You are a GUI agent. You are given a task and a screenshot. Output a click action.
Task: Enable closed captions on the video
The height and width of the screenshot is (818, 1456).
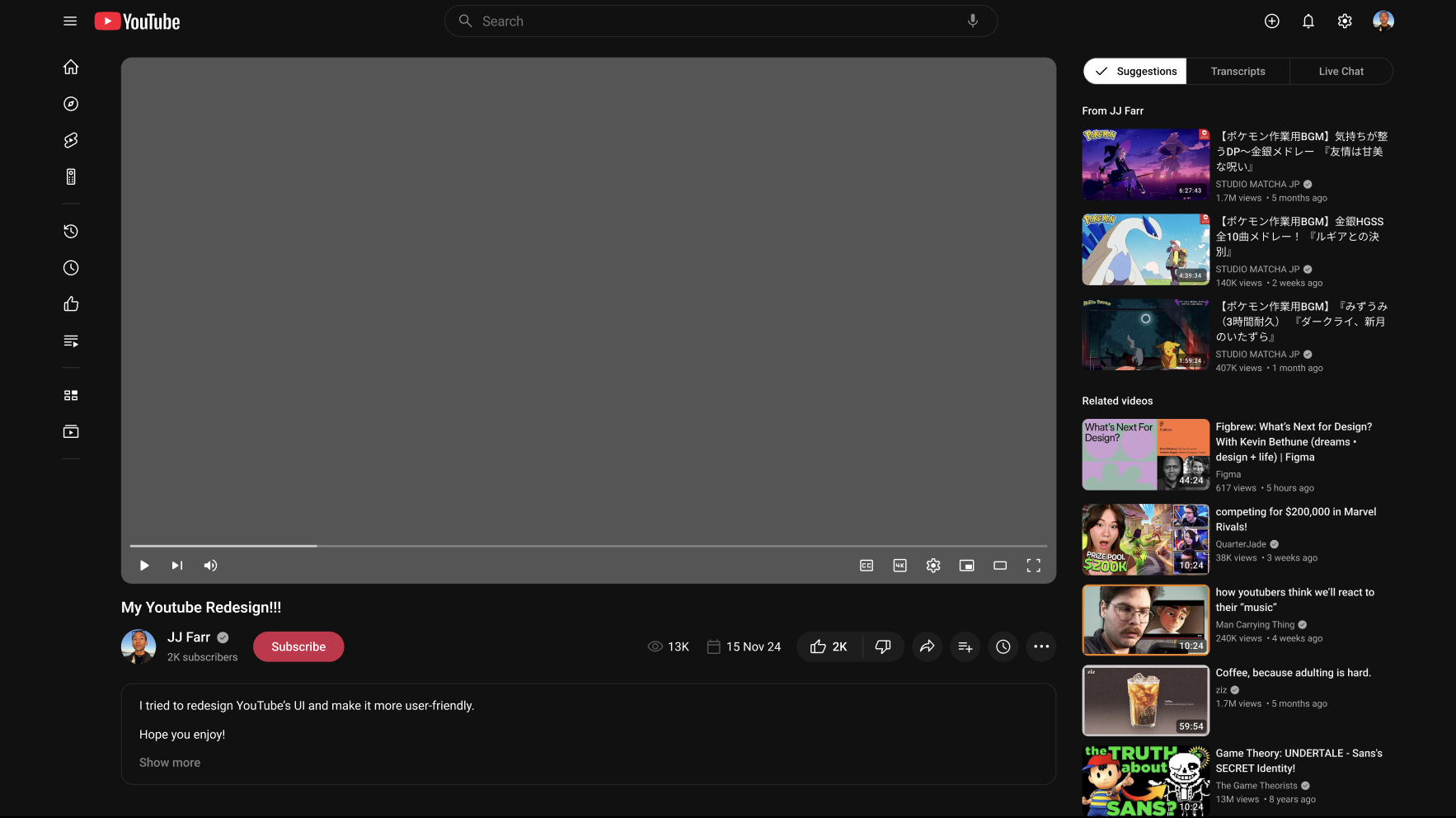[x=866, y=565]
